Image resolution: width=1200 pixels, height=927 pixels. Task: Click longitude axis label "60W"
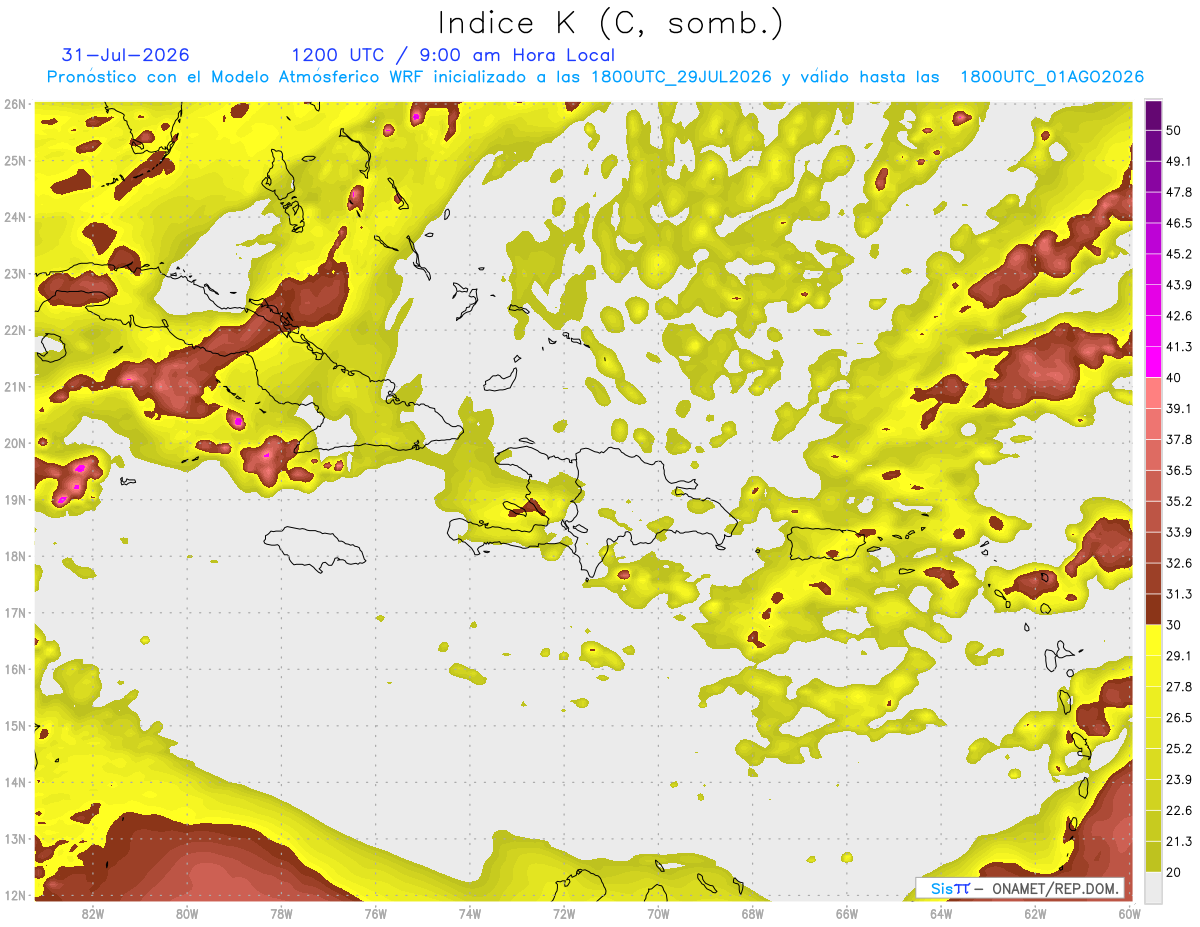tap(1129, 913)
